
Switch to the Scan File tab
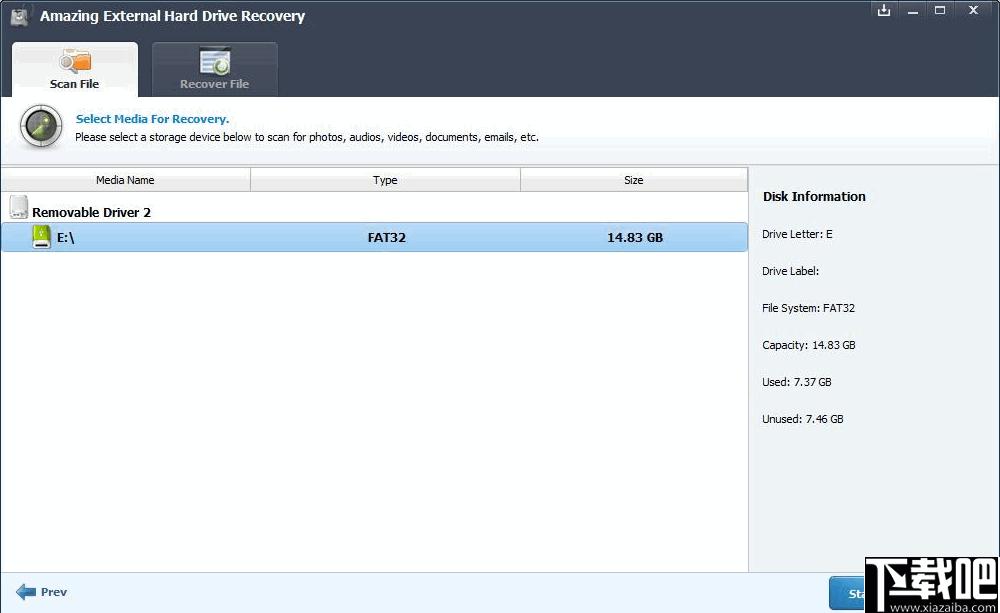[x=75, y=69]
